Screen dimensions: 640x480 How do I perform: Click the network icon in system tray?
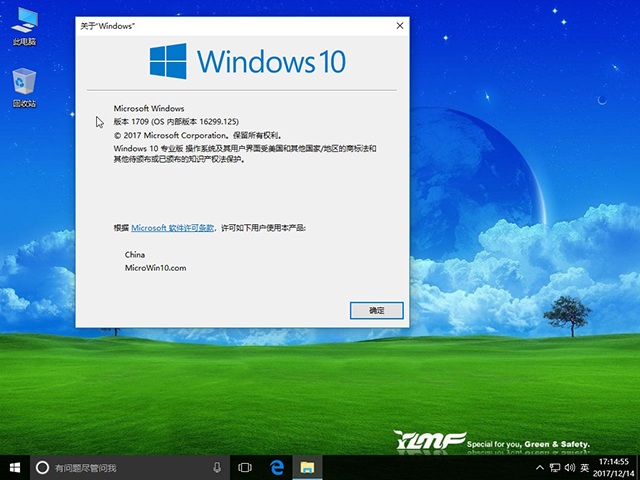[555, 467]
